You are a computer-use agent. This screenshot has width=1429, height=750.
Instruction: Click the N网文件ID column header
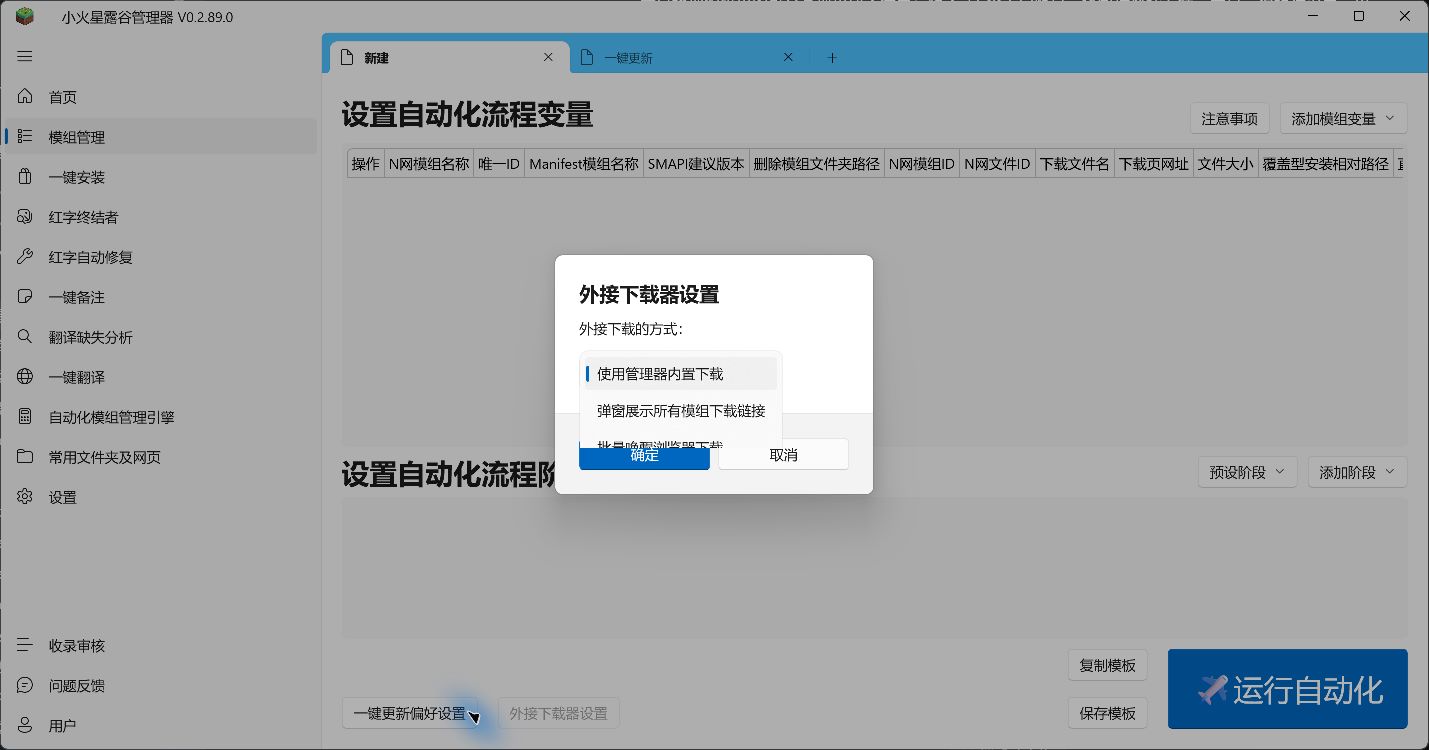[997, 164]
